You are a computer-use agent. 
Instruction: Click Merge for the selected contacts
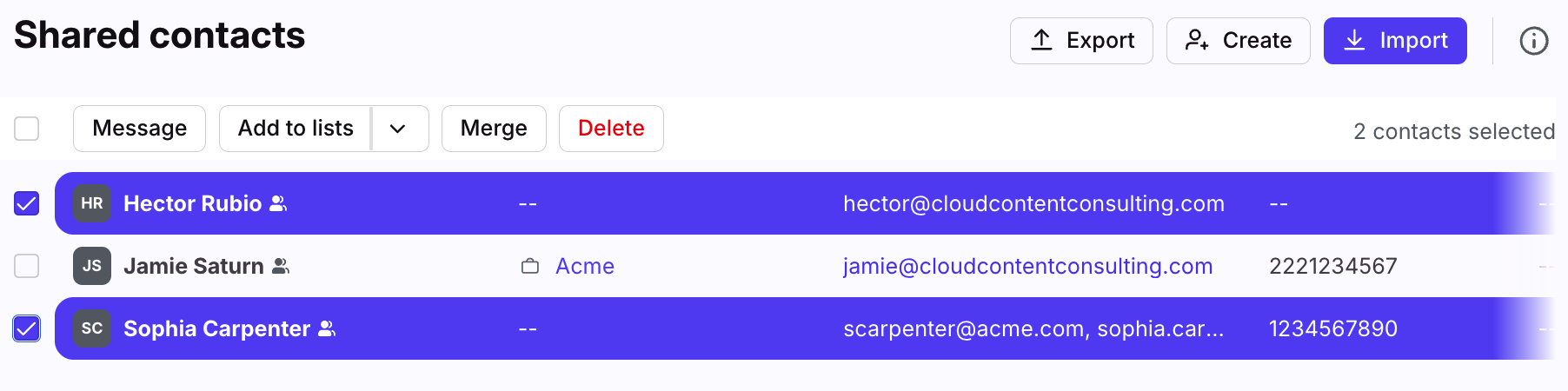[494, 129]
